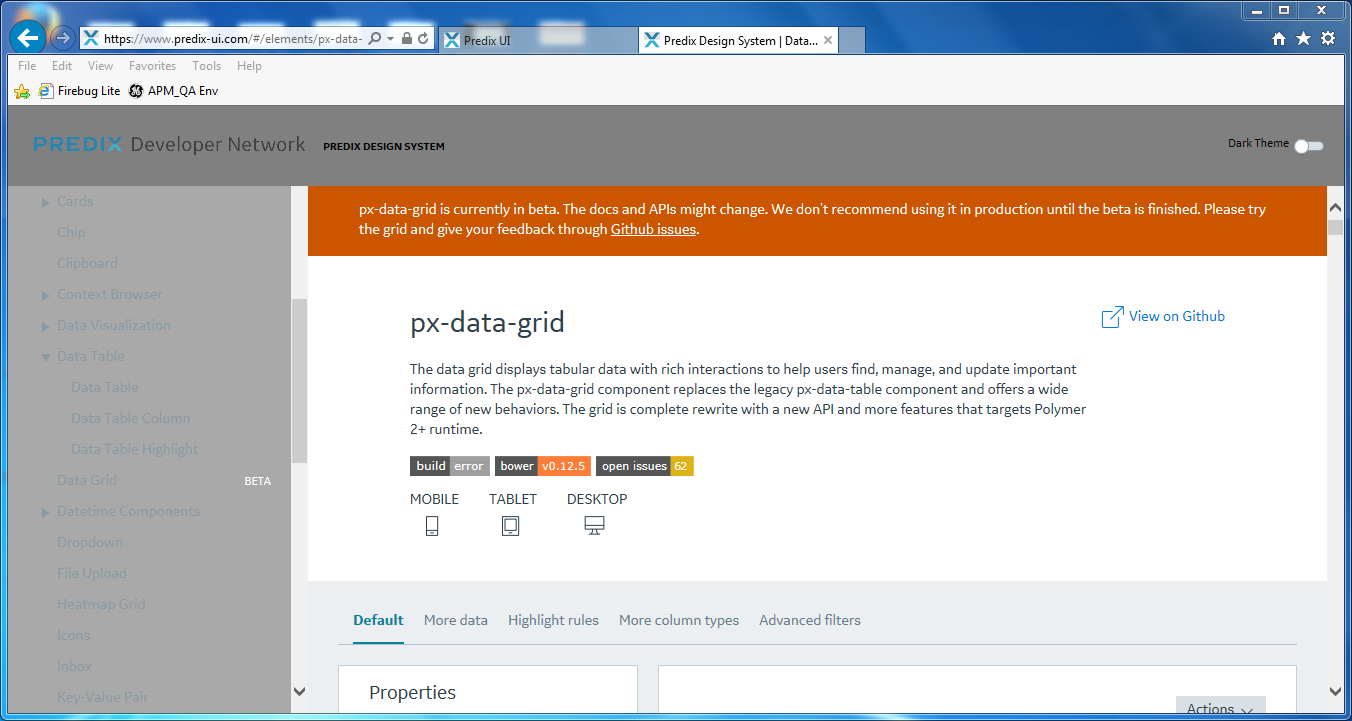Screen dimensions: 1352x721
Task: Open the Firebug Lite bookmark
Action: tap(79, 91)
